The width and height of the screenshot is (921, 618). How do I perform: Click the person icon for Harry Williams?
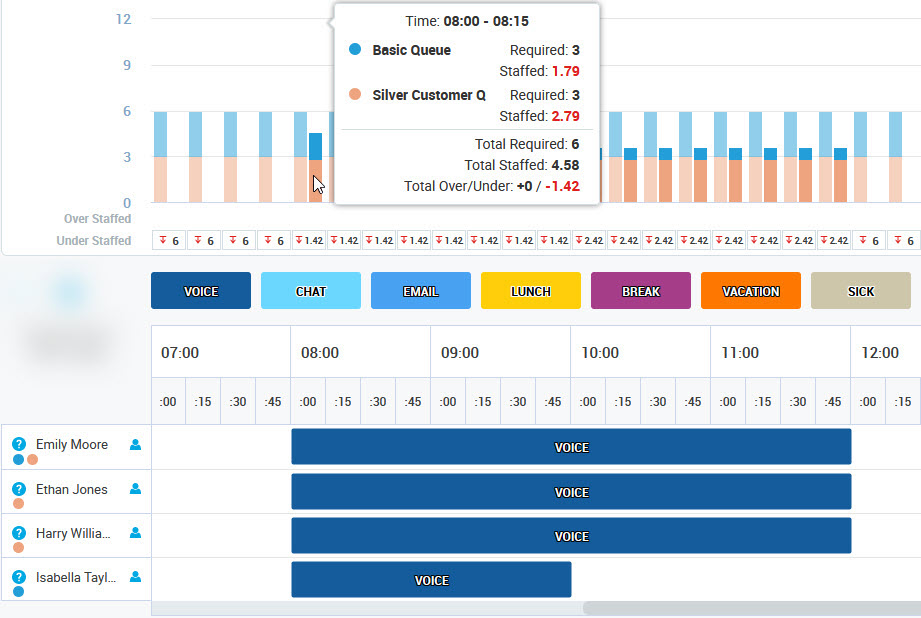point(136,533)
